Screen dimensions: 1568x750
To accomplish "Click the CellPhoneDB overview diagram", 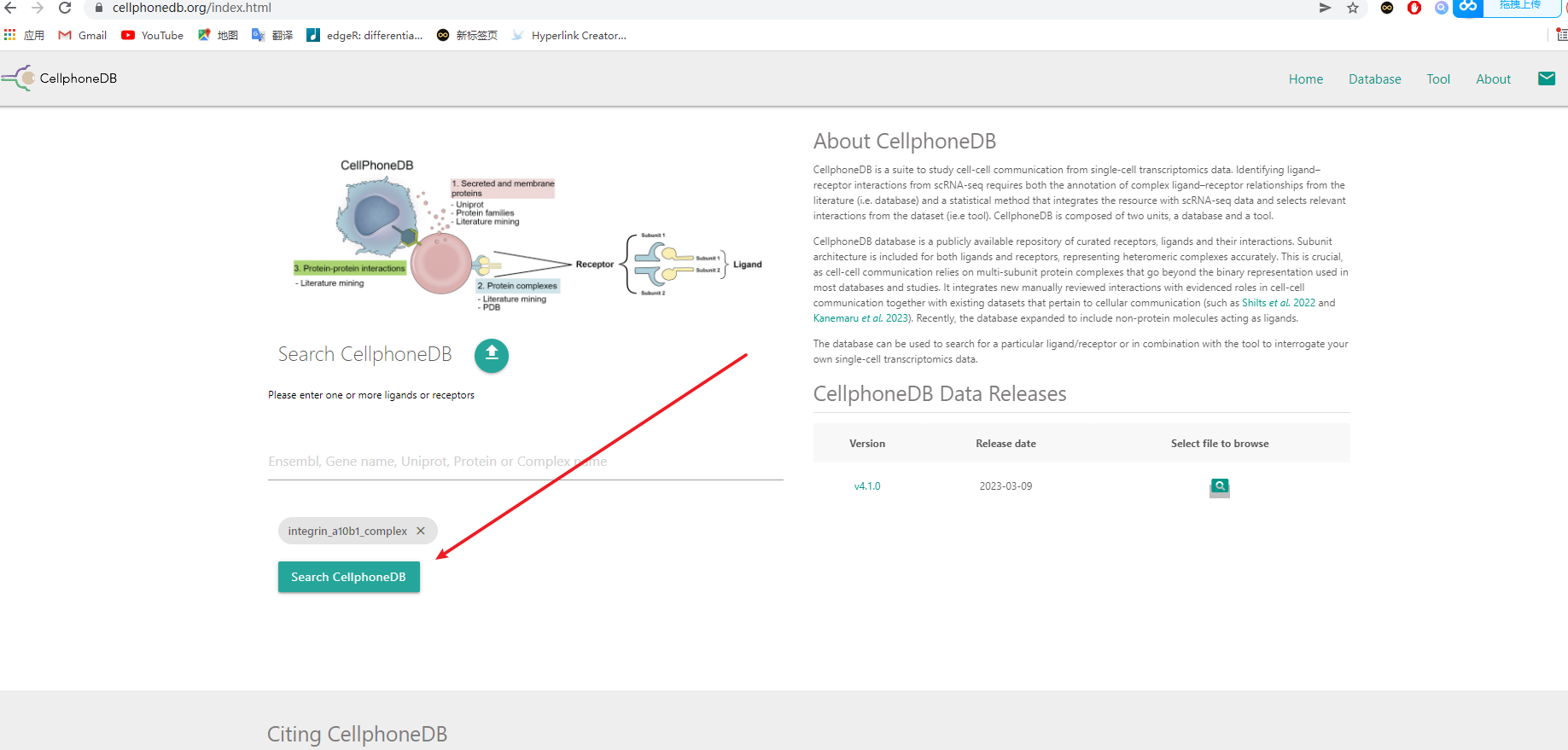I will (x=528, y=237).
